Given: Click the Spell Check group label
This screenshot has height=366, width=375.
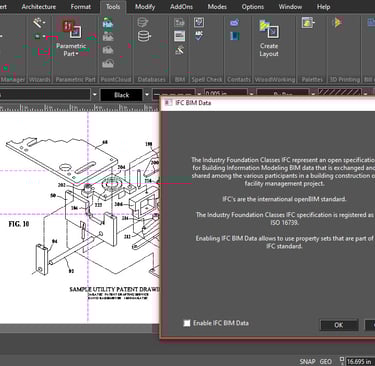Looking at the screenshot, I should point(207,79).
